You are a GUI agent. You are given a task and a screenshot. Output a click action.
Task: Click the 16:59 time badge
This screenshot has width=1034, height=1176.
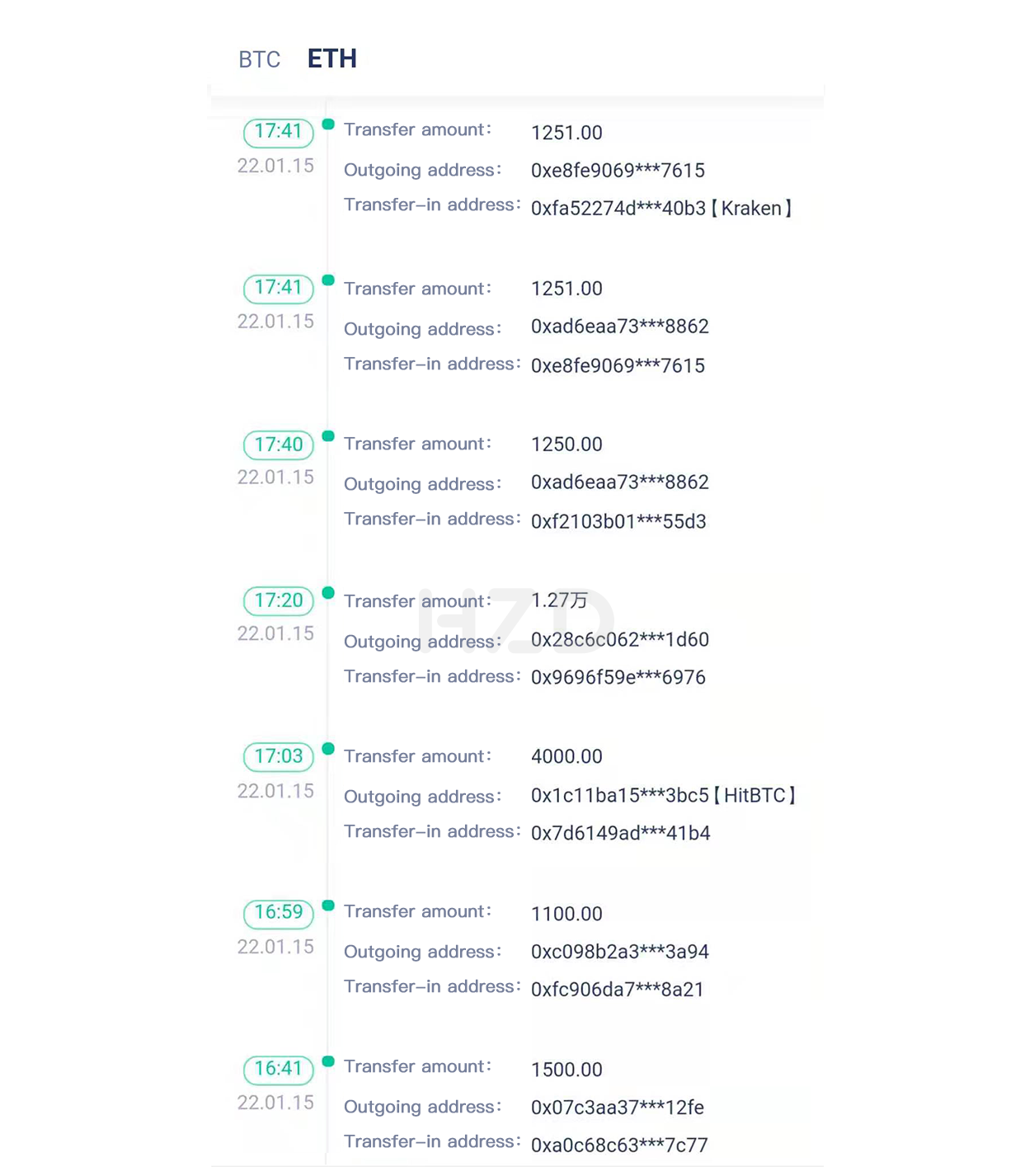(x=279, y=912)
